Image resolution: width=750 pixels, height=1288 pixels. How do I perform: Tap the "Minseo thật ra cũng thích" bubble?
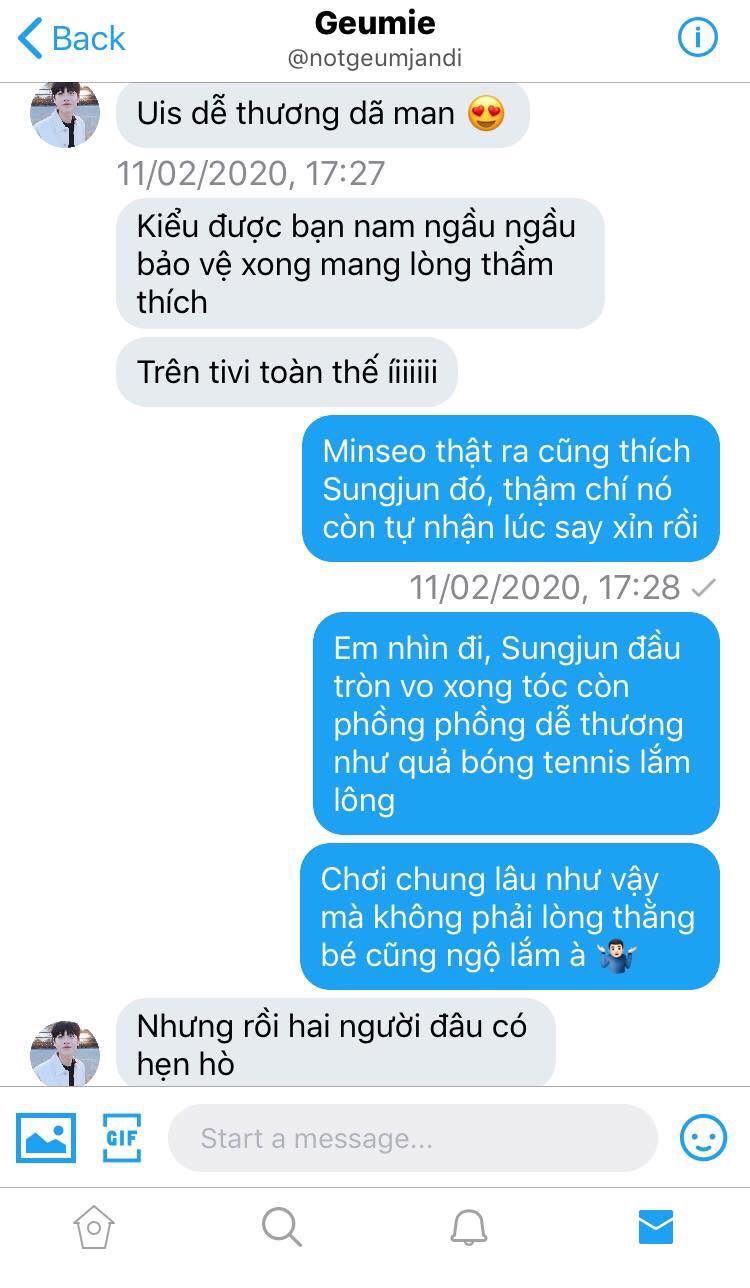511,488
